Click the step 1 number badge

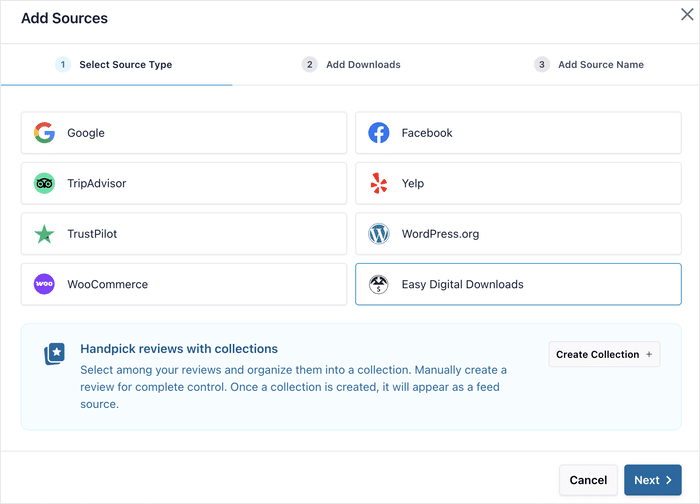coord(63,65)
